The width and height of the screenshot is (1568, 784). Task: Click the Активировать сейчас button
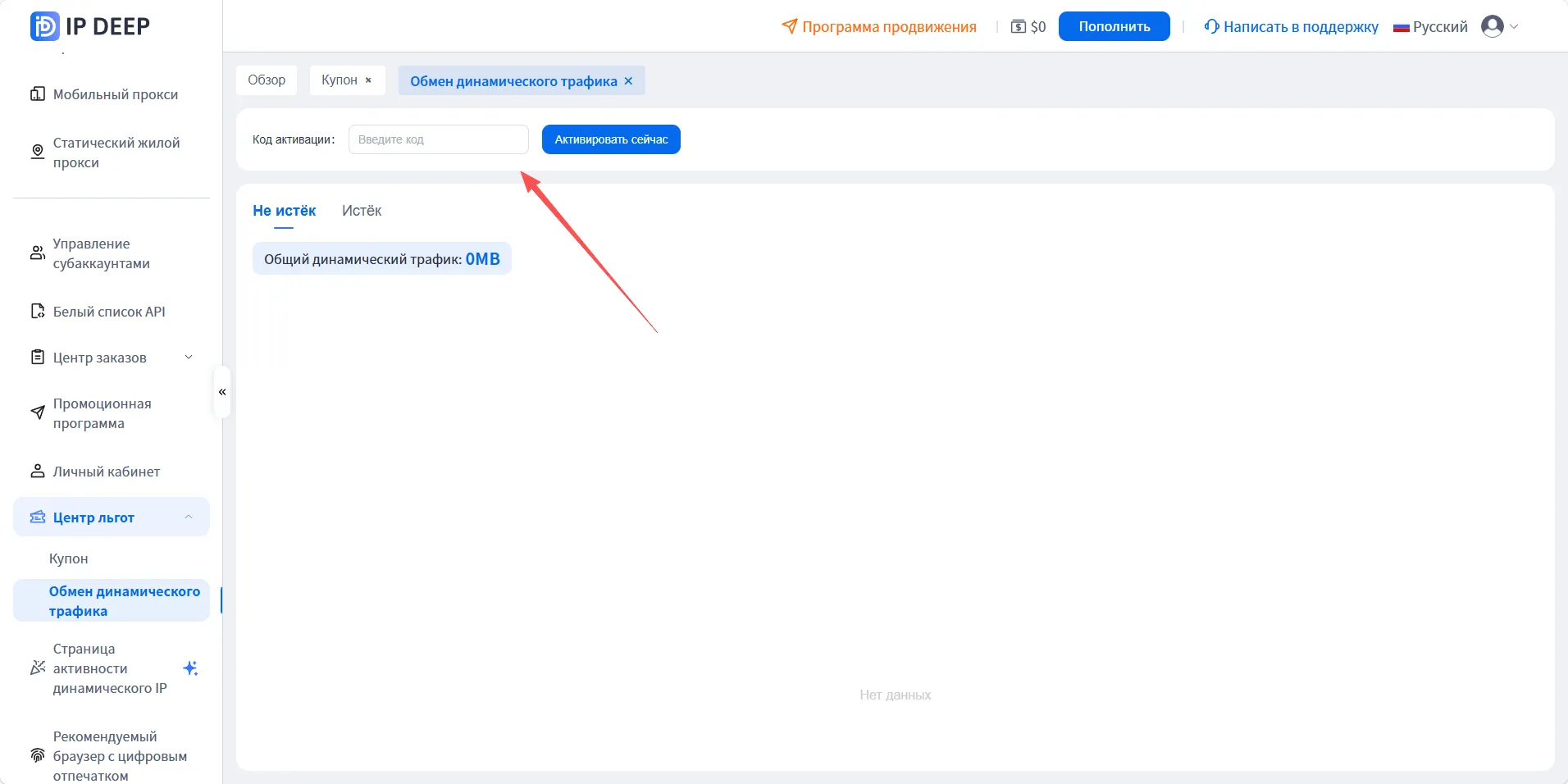611,139
